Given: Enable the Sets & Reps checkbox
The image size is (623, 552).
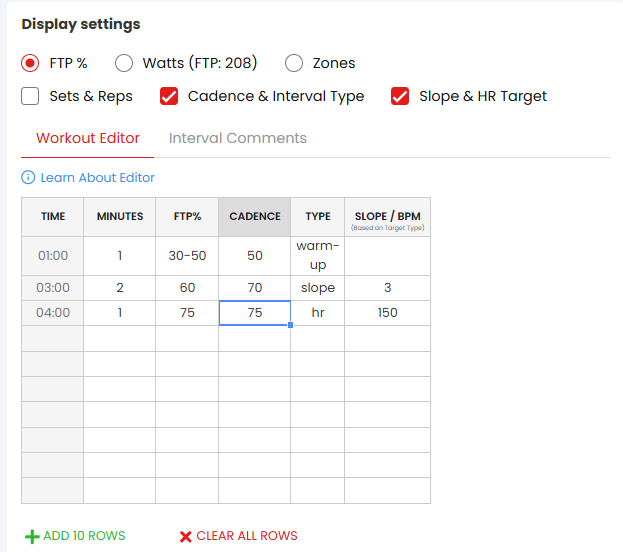Looking at the screenshot, I should tap(31, 96).
